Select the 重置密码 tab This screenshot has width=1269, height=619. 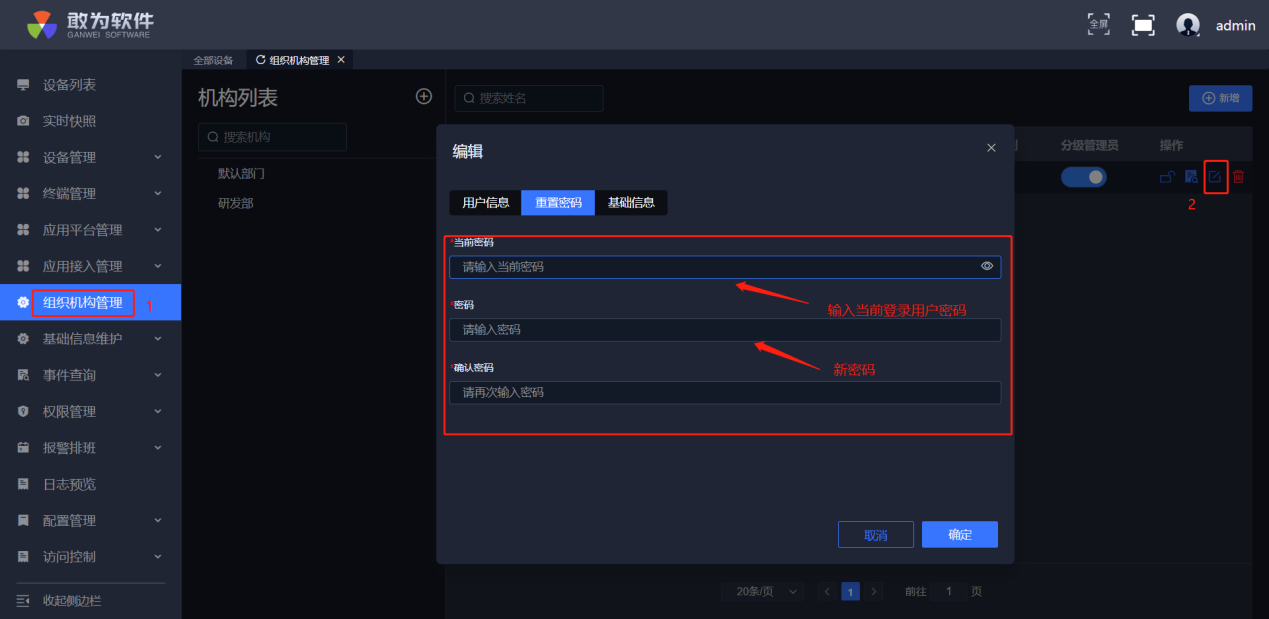[558, 202]
